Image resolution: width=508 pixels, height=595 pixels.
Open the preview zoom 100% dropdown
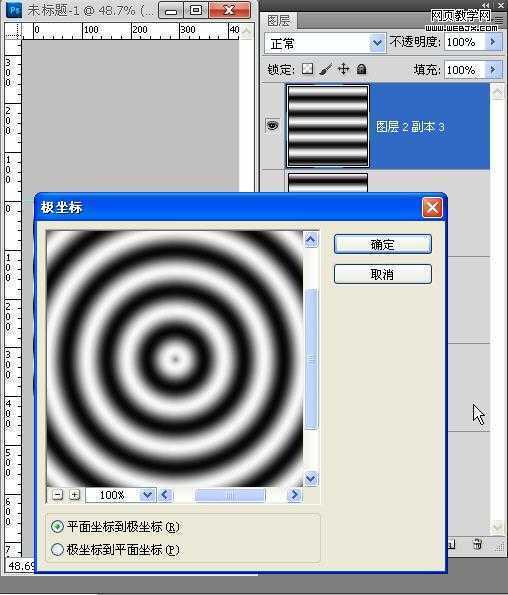(147, 495)
